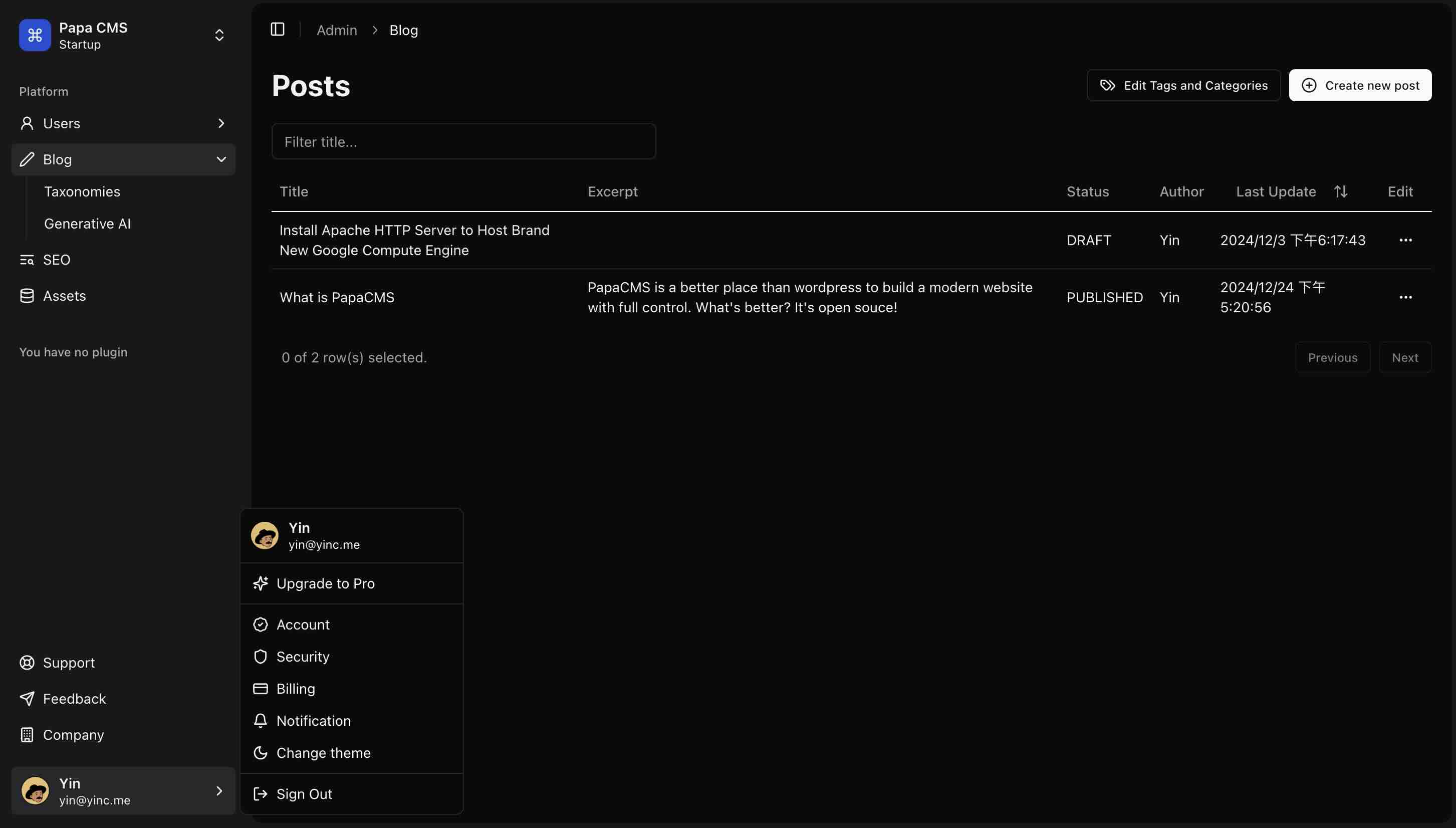The height and width of the screenshot is (828, 1456).
Task: Open actions menu for Apache HTTP post
Action: (x=1405, y=240)
